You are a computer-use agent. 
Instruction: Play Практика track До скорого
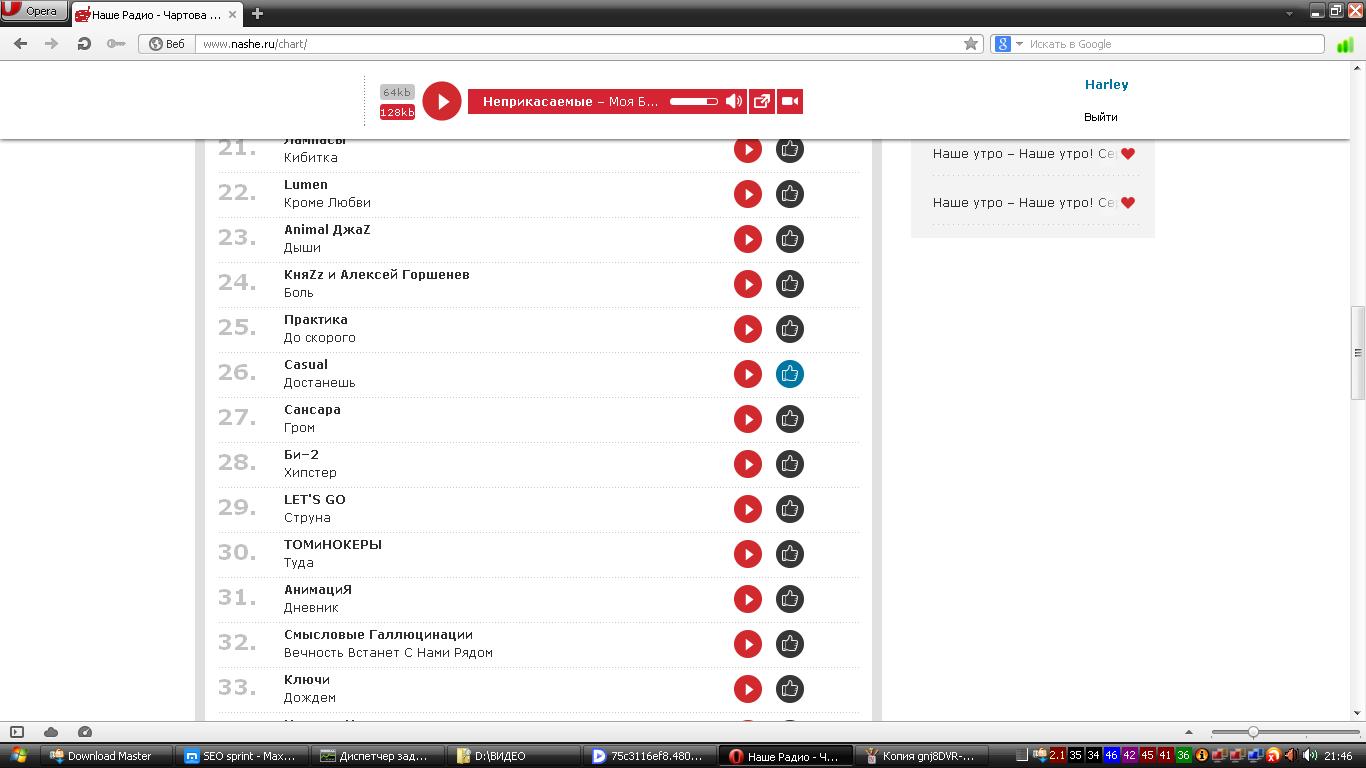click(748, 329)
